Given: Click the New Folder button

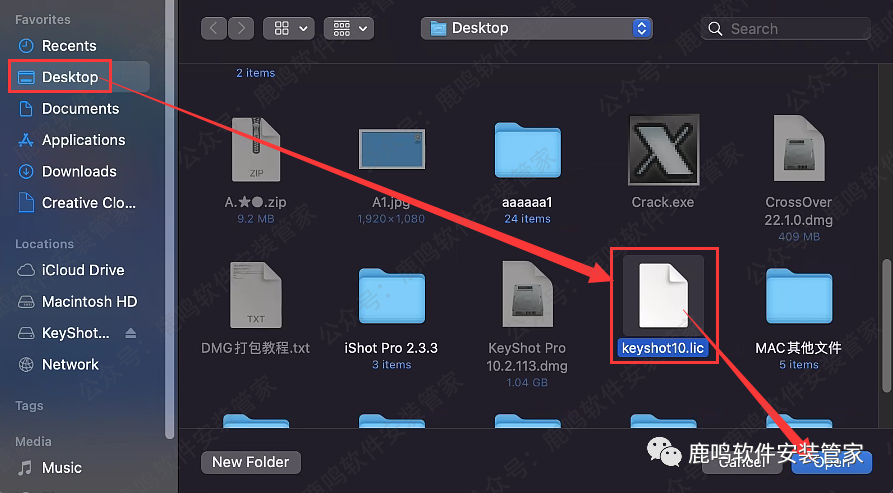Looking at the screenshot, I should coord(251,462).
